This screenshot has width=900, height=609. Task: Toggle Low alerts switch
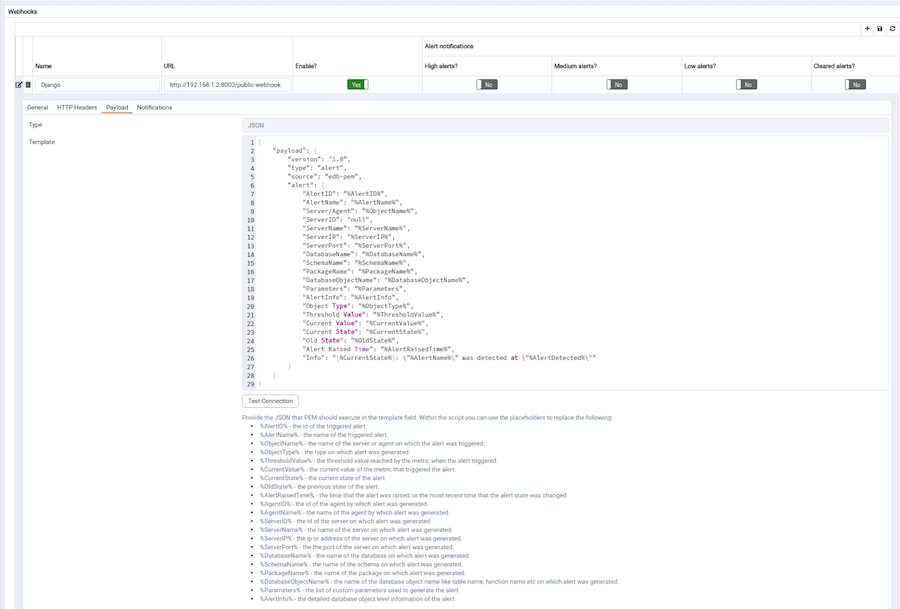tap(746, 84)
